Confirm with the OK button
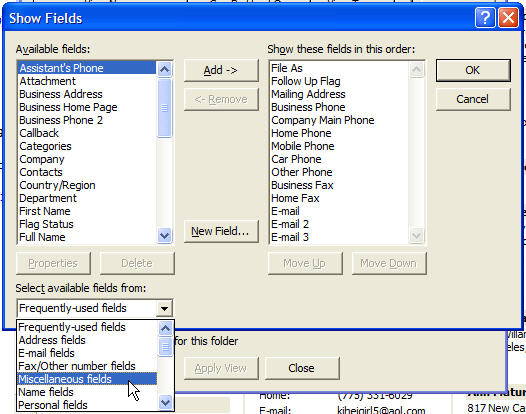Image resolution: width=526 pixels, height=414 pixels. (473, 70)
